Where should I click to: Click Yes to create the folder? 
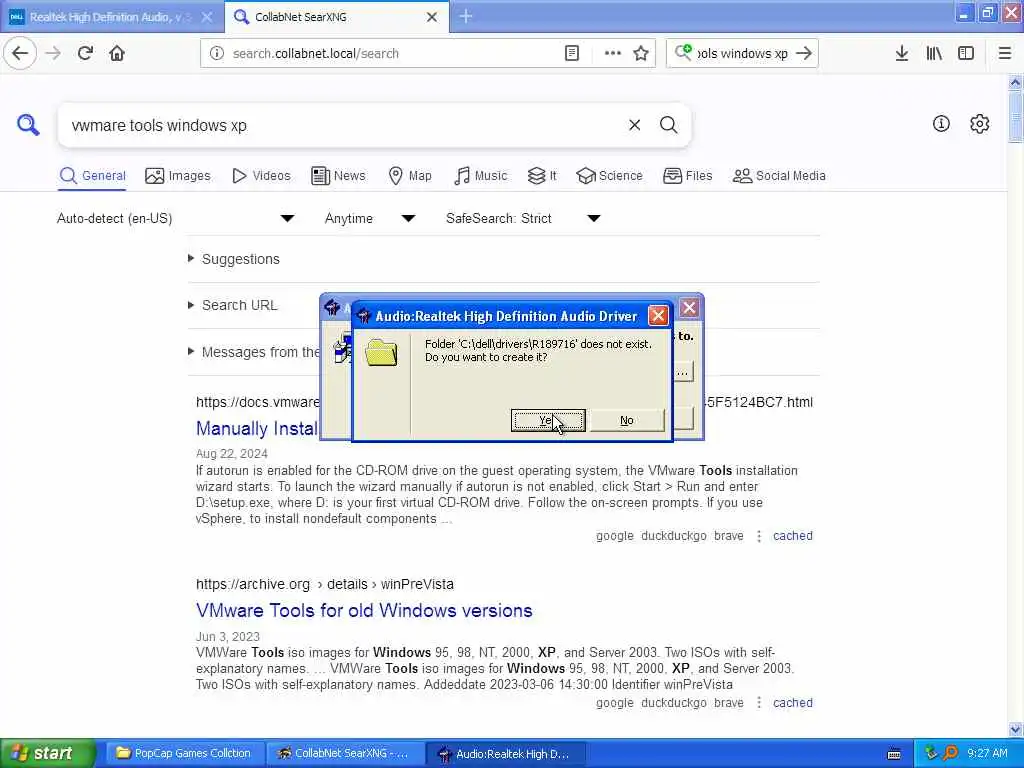[x=548, y=421]
